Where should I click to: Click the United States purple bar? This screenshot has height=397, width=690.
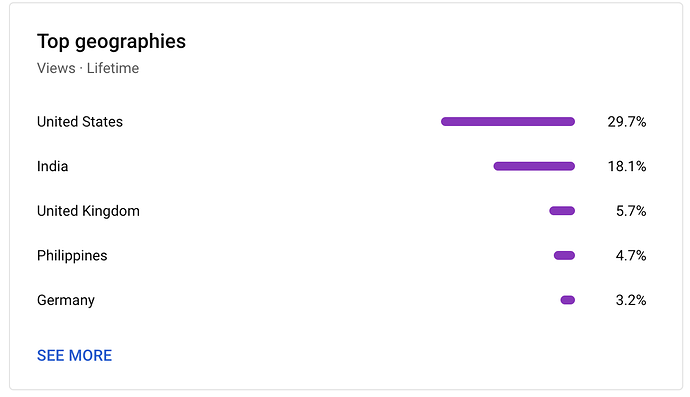(508, 122)
